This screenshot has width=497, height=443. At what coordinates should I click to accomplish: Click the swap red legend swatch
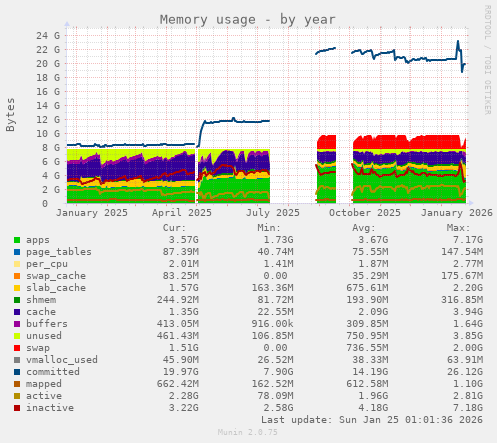pyautogui.click(x=17, y=348)
